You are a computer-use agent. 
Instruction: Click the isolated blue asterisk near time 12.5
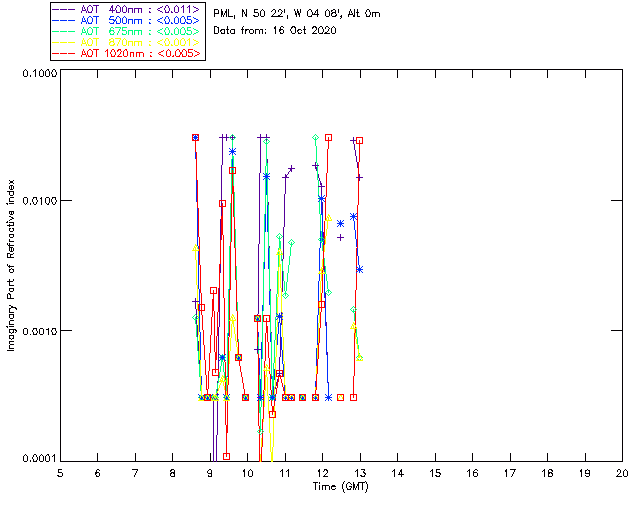tap(340, 223)
